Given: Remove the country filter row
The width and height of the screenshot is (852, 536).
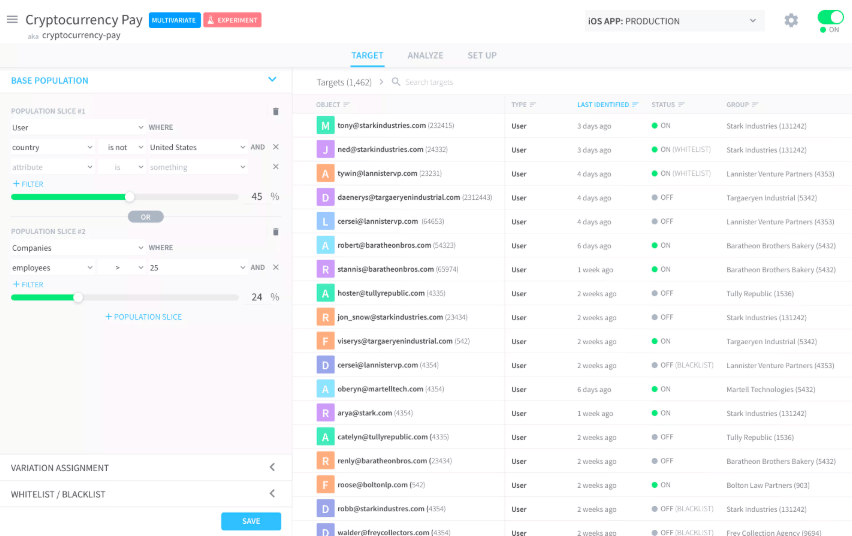Looking at the screenshot, I should 276,147.
